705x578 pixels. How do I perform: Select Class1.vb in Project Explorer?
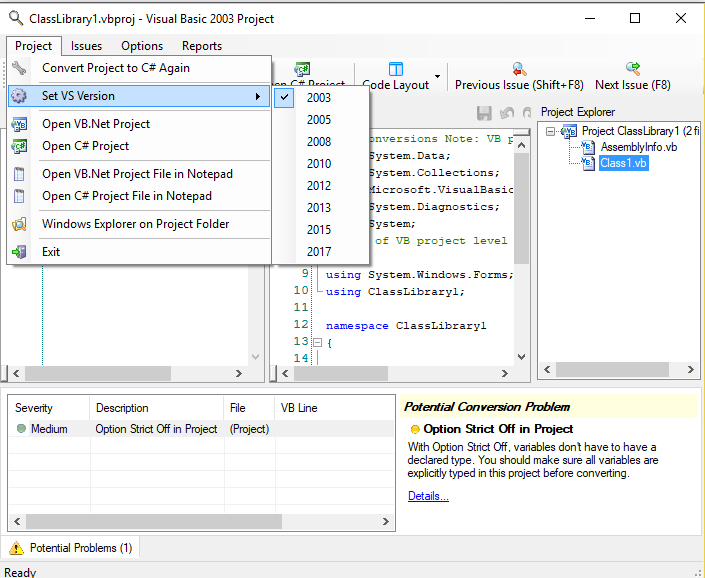point(624,163)
